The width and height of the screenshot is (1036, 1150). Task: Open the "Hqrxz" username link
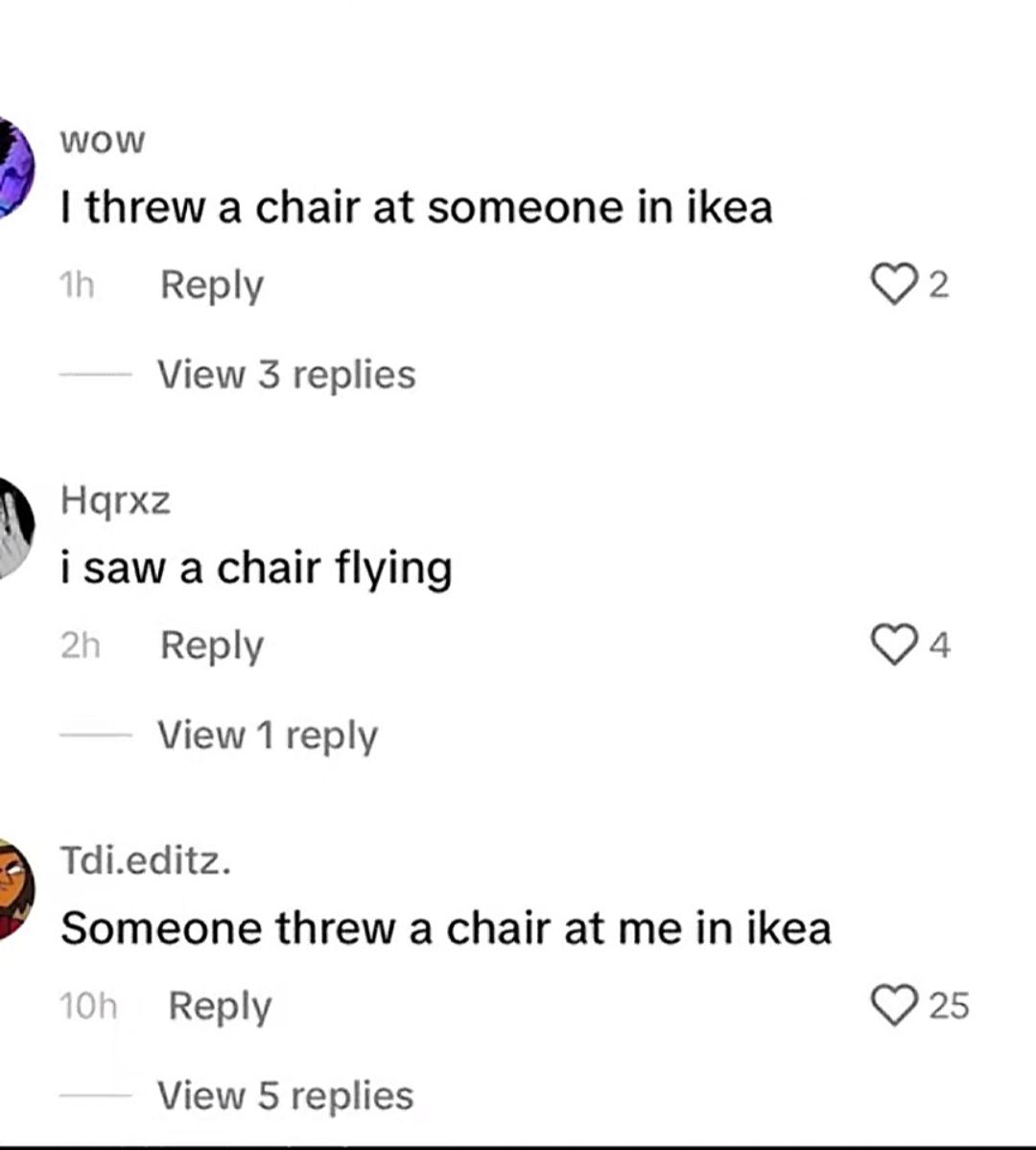point(115,500)
